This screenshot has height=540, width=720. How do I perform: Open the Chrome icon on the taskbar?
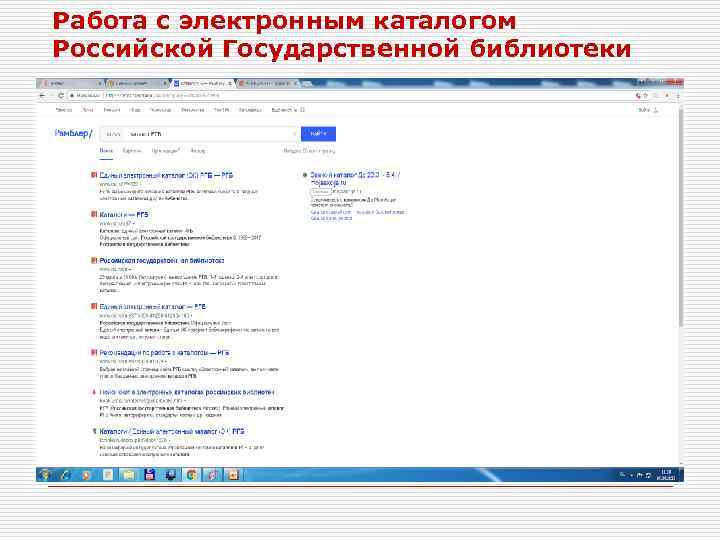point(191,474)
